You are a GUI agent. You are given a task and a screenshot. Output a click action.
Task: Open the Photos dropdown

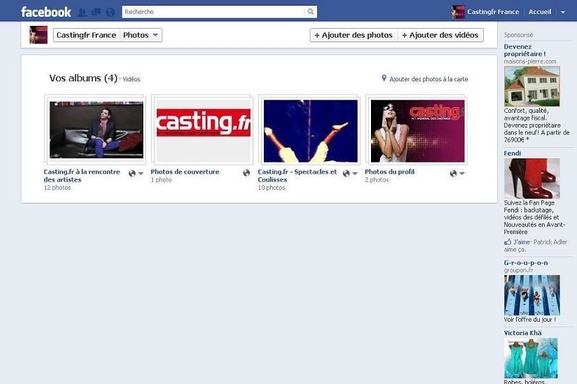(141, 35)
